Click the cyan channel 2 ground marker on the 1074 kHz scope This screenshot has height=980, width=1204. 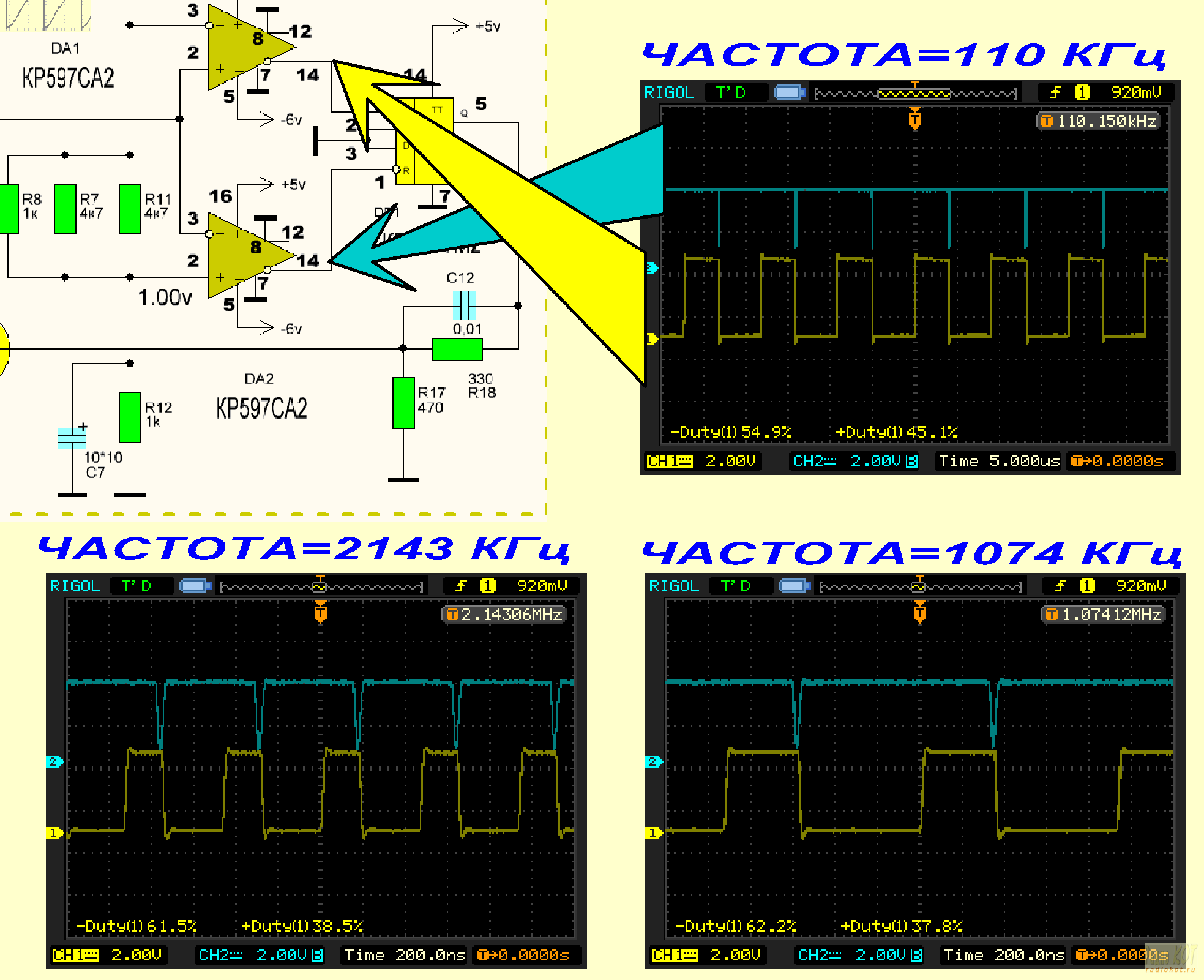pyautogui.click(x=654, y=761)
